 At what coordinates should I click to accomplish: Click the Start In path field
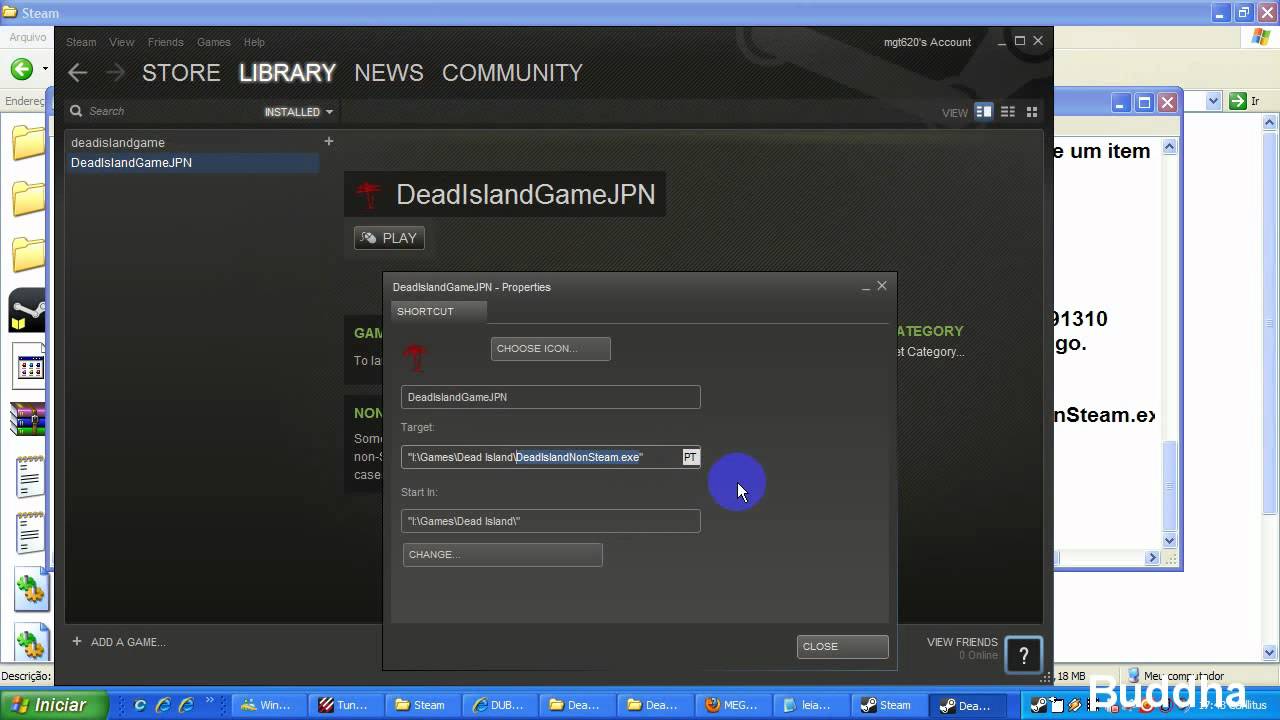[x=550, y=521]
